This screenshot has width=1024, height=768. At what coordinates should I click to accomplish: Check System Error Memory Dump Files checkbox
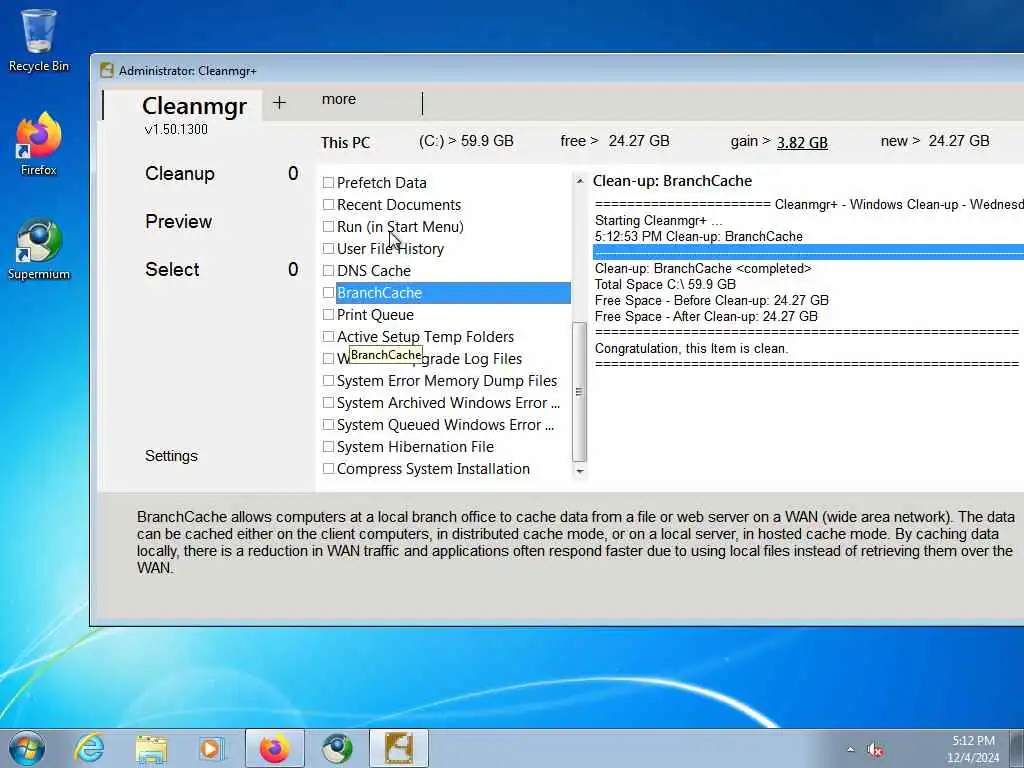(x=328, y=381)
